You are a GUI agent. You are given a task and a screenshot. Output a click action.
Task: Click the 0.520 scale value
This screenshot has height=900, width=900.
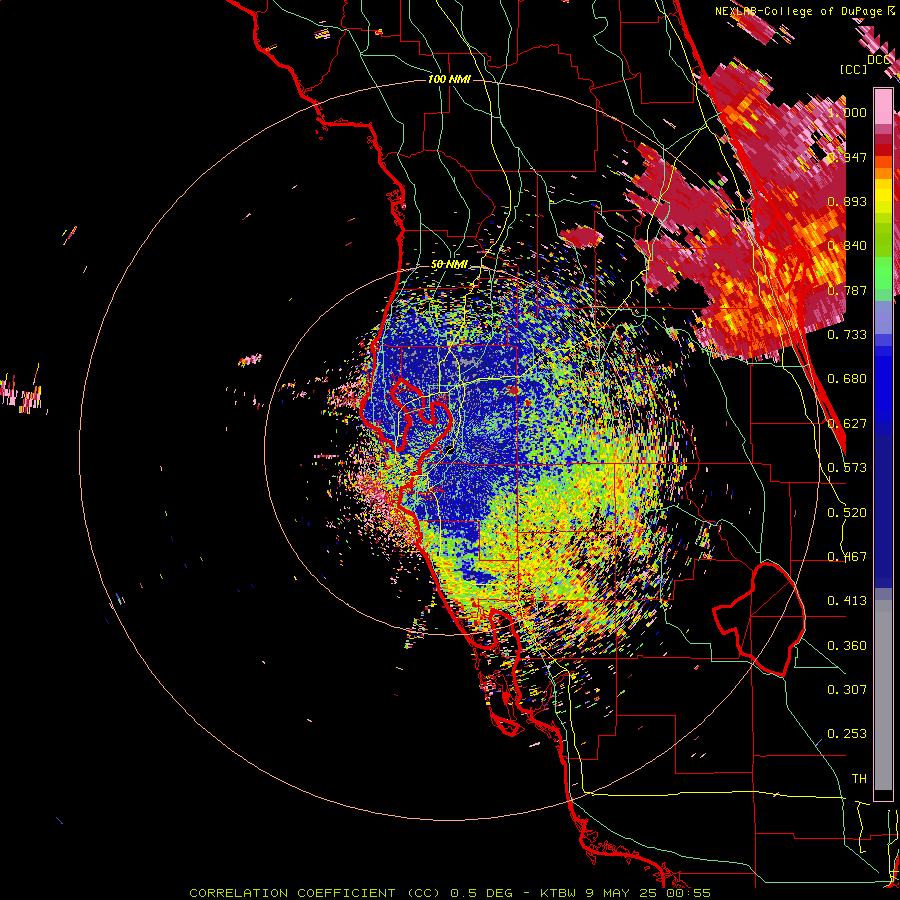pos(847,513)
